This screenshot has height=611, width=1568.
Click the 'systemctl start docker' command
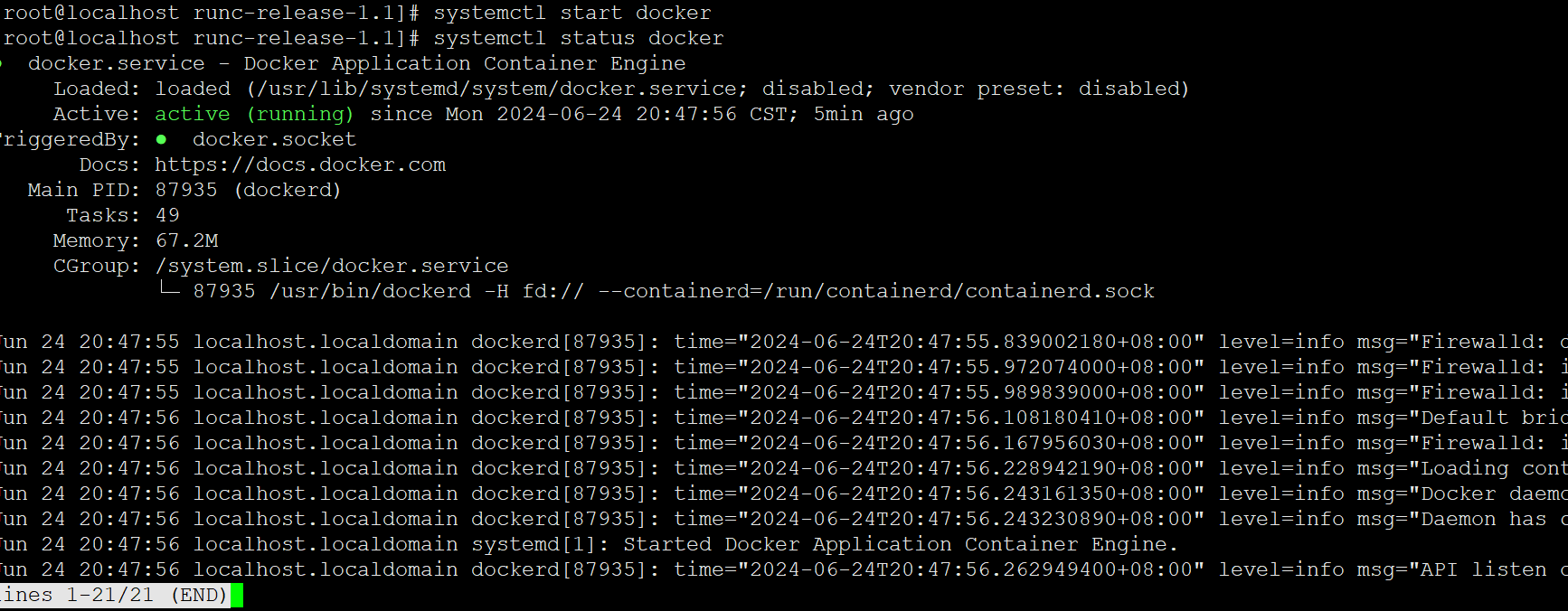572,14
